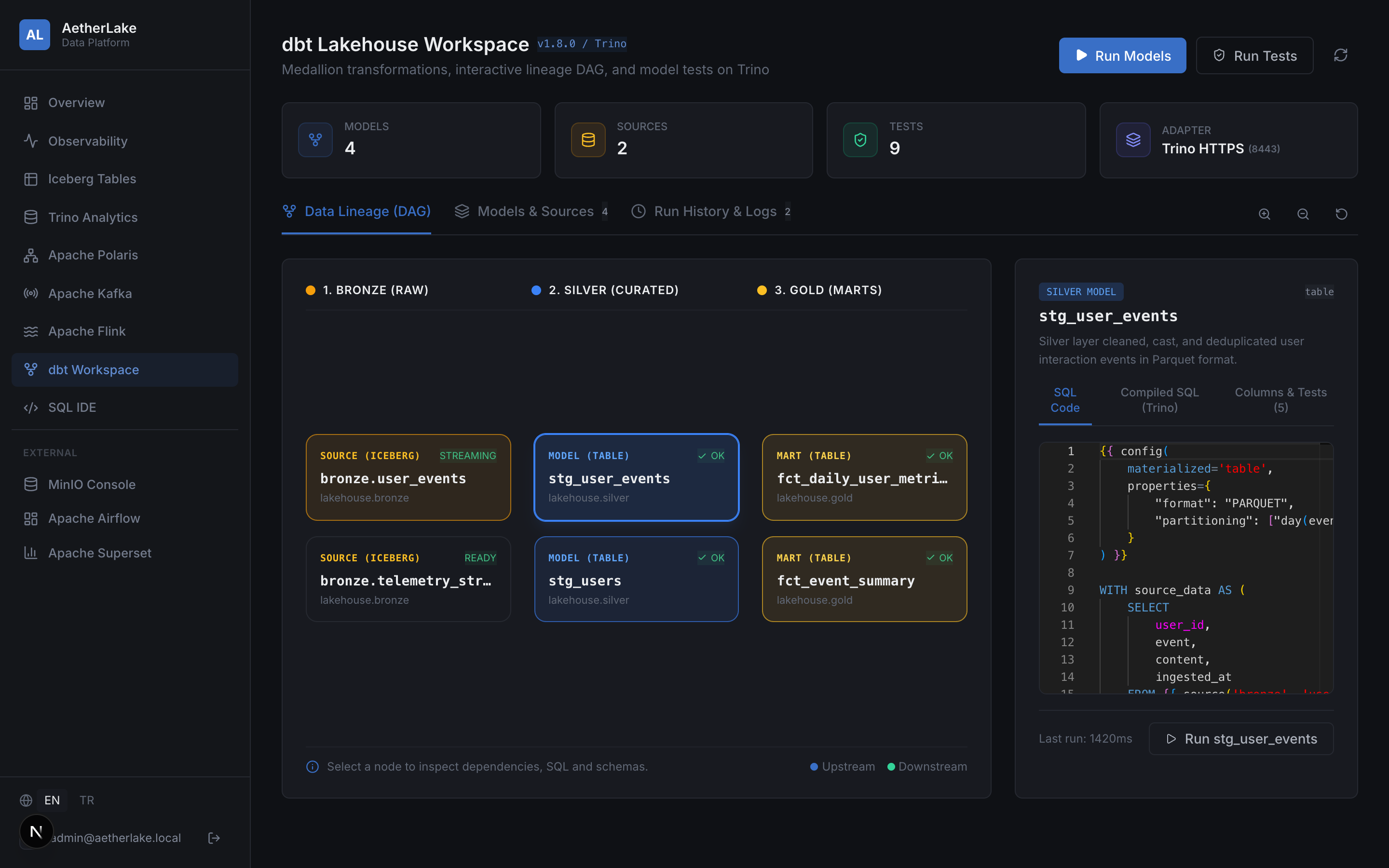Select the bronze.telemetry_str… source node
Viewport: 1389px width, 868px height.
click(x=408, y=579)
